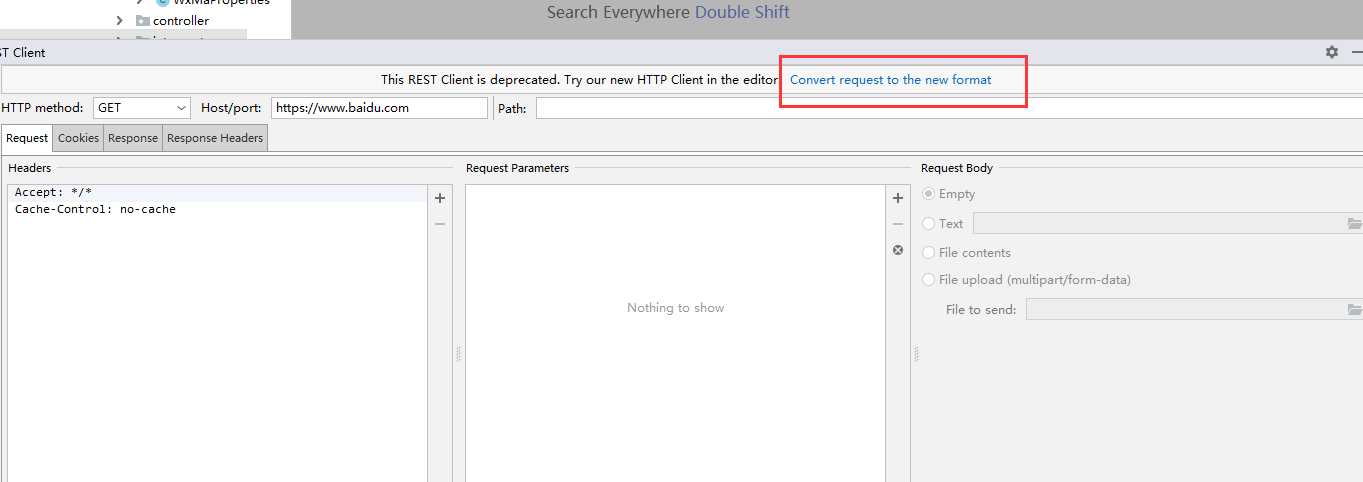Switch to the Response tab
Screen dimensions: 1363x482
(133, 138)
